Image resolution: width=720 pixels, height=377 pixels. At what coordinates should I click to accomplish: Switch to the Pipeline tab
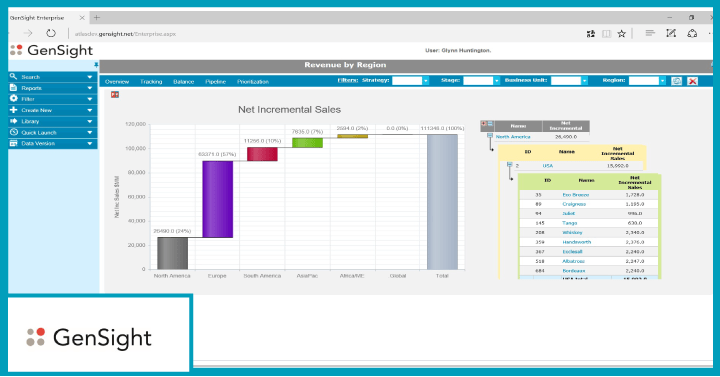click(x=215, y=82)
